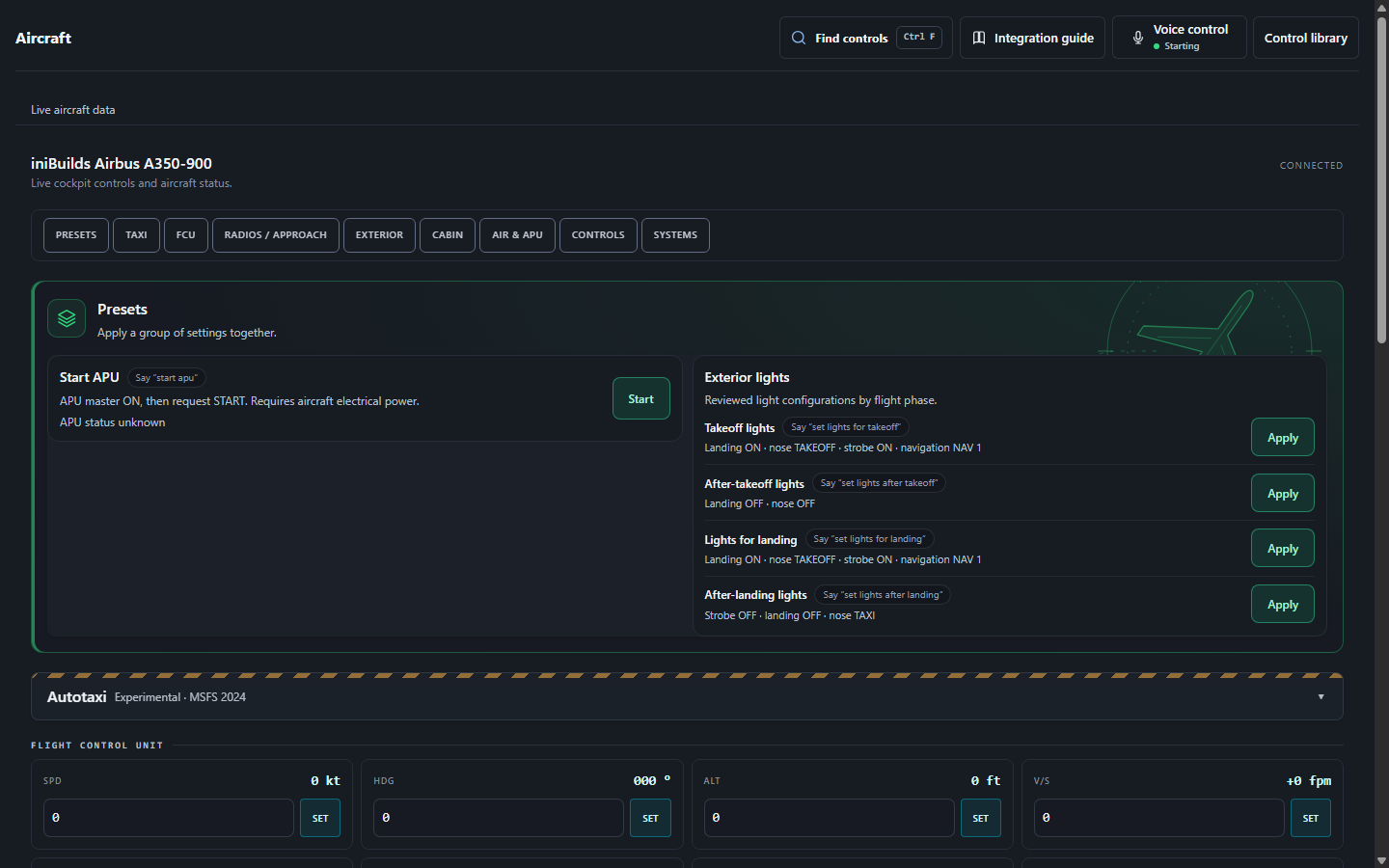
Task: Click the 'Say "set lights after landing"' hint
Action: click(883, 595)
